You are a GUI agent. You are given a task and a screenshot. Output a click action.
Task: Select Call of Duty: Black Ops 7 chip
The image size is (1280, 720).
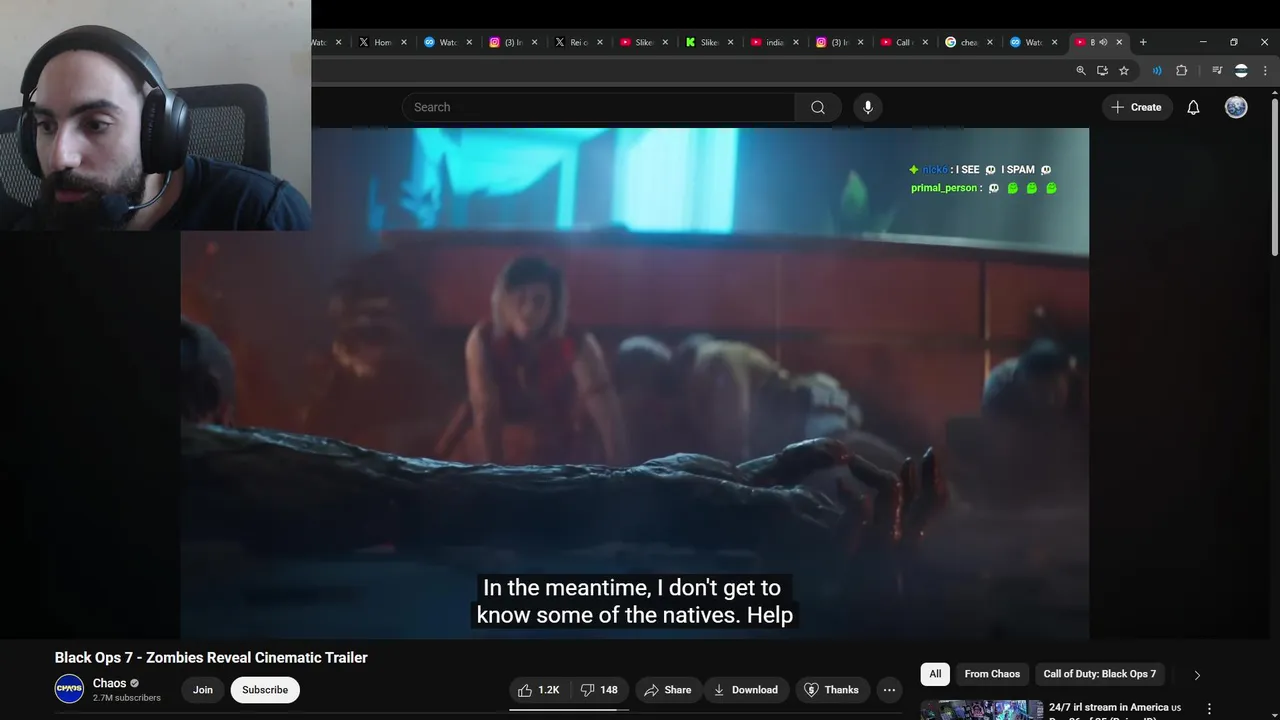pos(1099,674)
